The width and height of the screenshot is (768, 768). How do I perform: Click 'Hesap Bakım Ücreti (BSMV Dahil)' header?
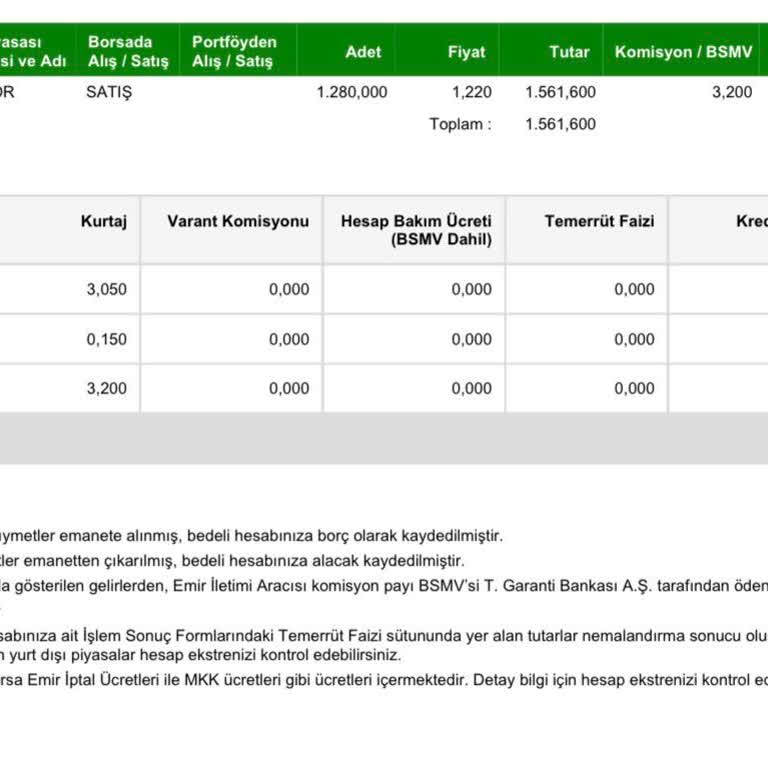416,230
